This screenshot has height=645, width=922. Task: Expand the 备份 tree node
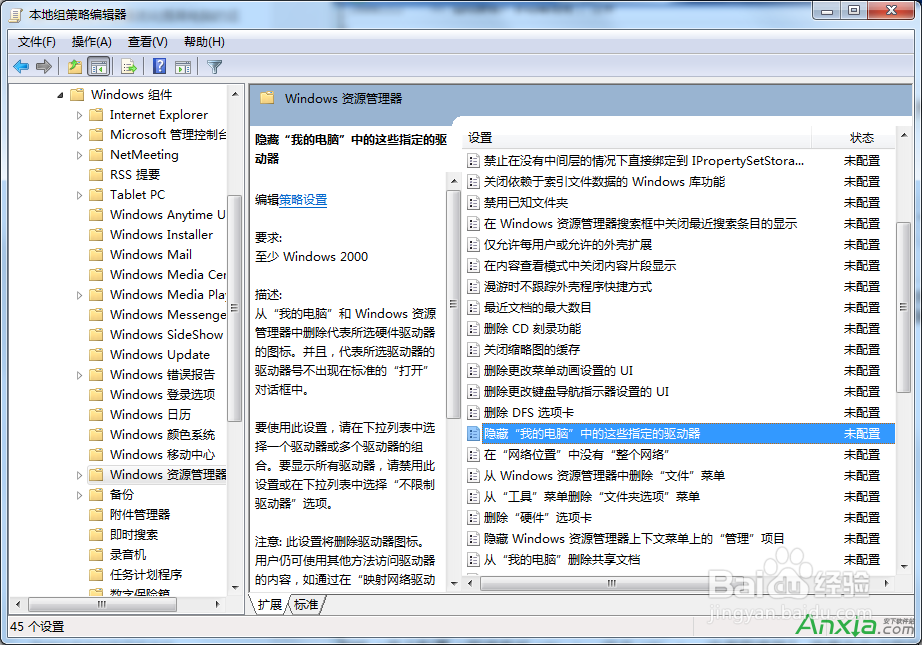tap(79, 495)
